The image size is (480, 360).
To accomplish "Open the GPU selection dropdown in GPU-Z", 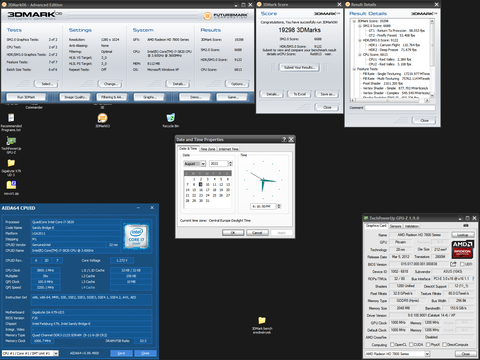I will (427, 354).
